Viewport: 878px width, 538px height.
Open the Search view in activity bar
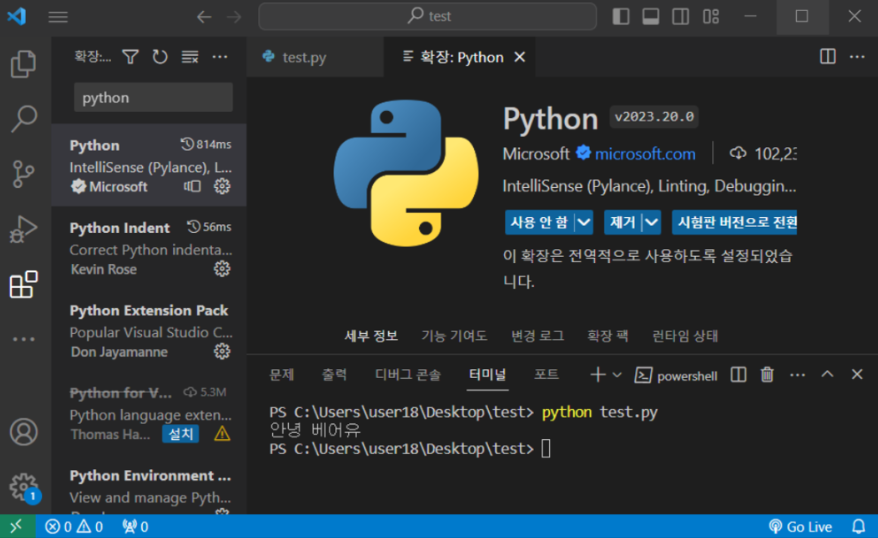coord(24,118)
